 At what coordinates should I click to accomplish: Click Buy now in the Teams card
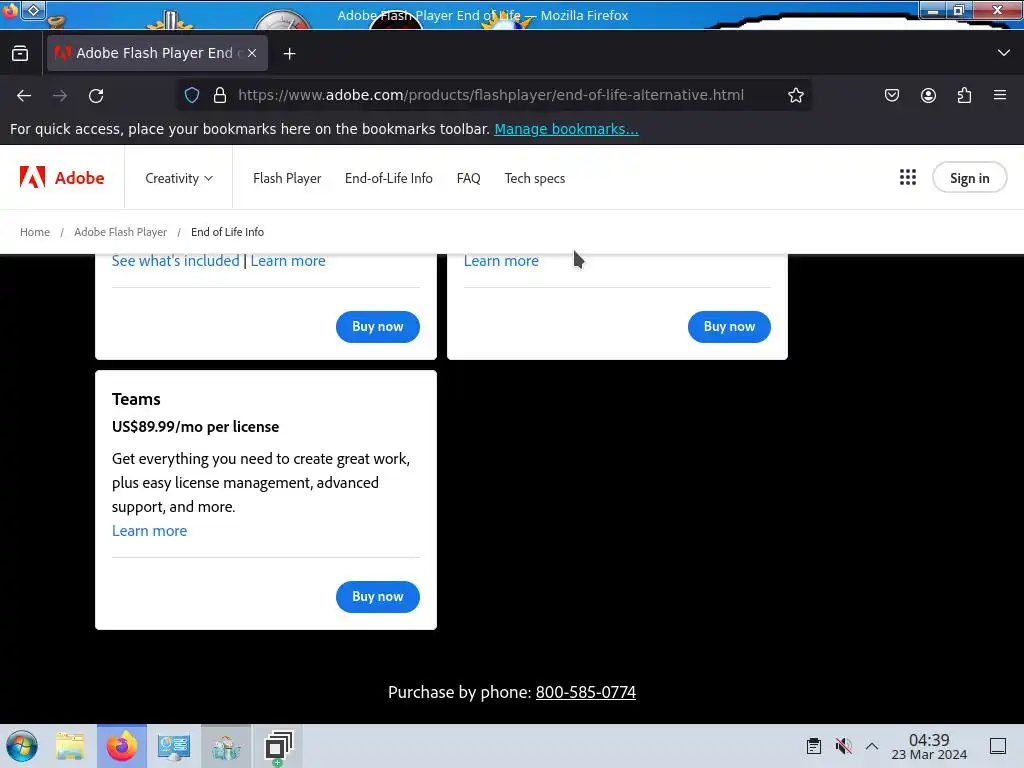[x=377, y=596]
